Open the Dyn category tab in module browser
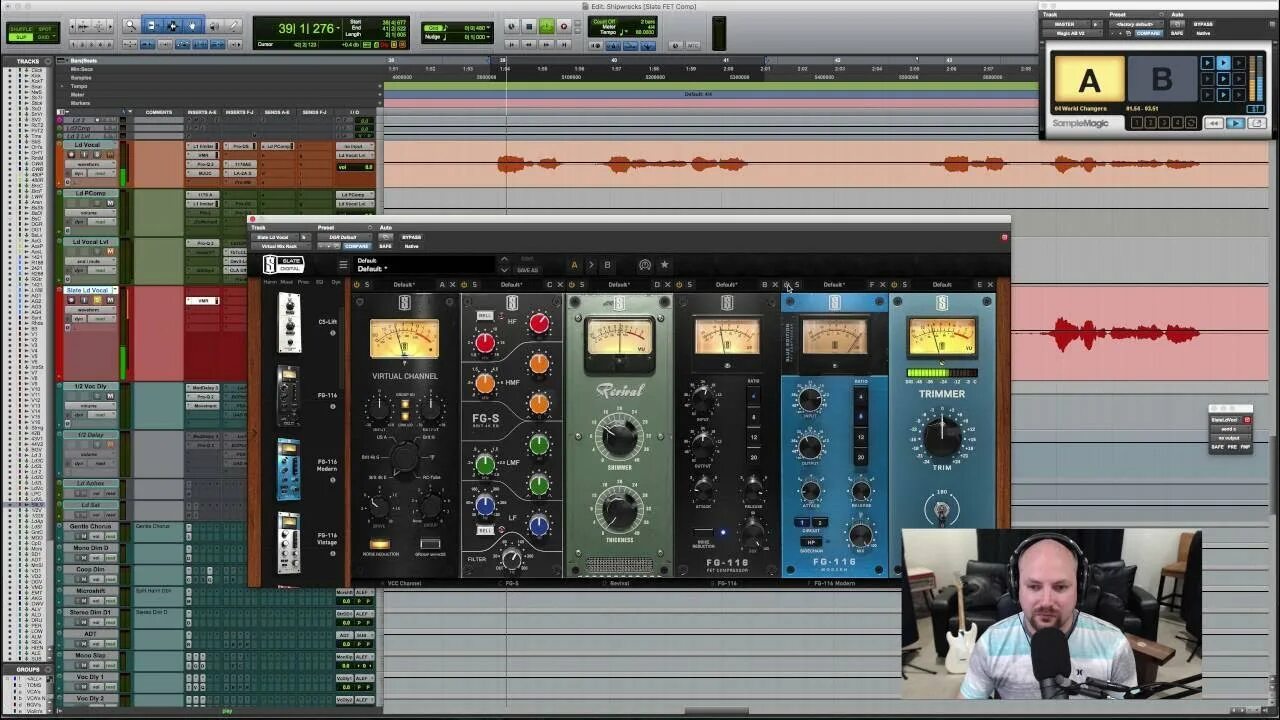This screenshot has width=1280, height=720. [336, 282]
